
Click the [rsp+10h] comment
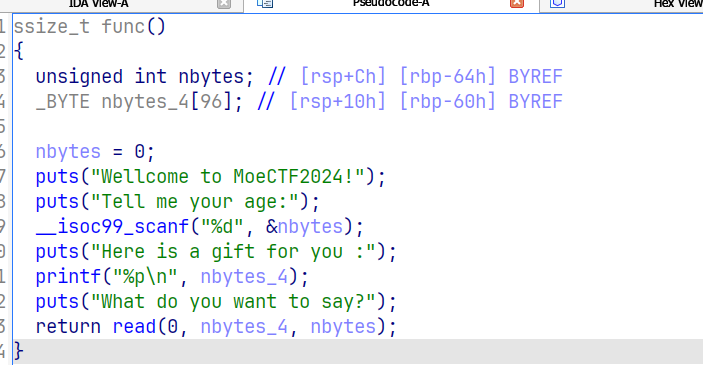338,102
